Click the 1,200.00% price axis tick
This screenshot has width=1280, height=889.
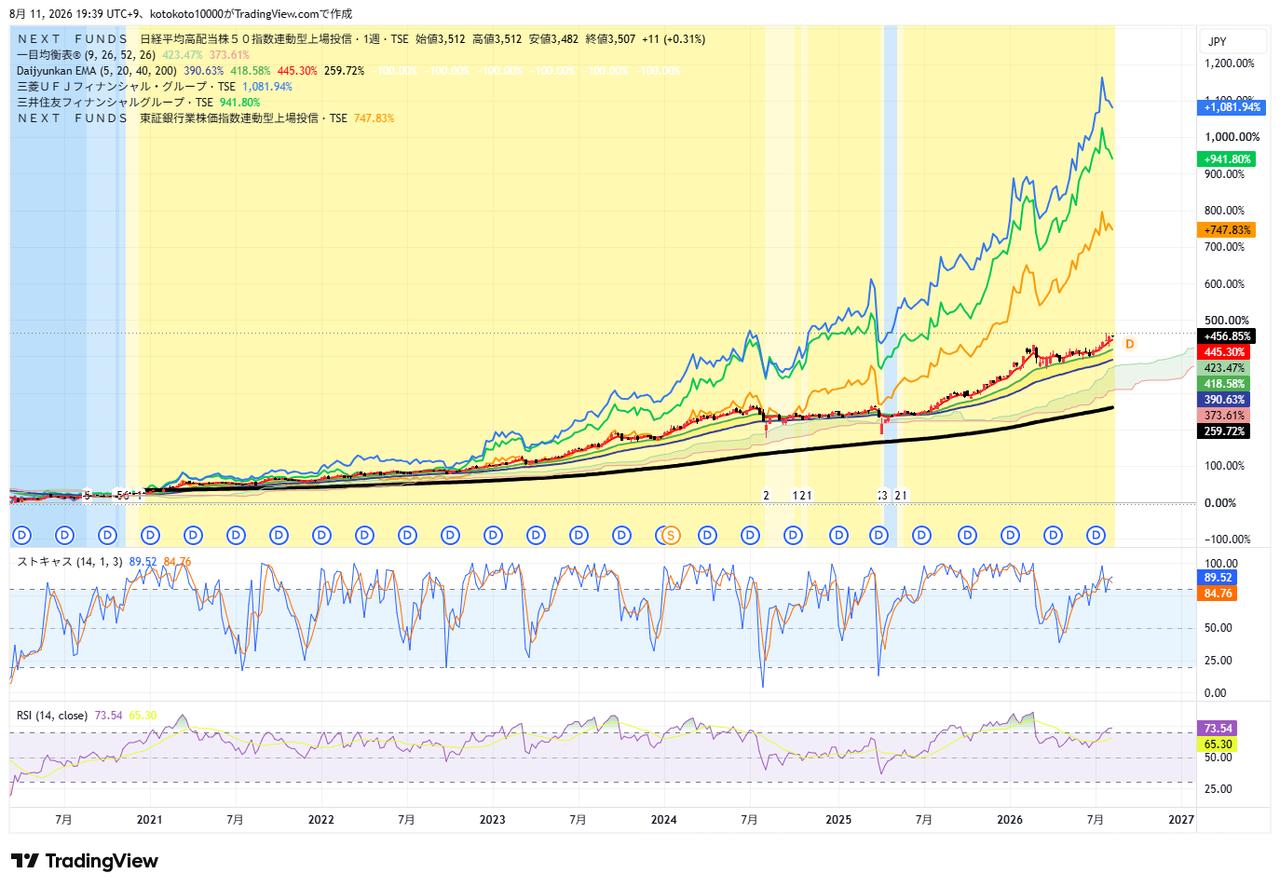click(1229, 63)
